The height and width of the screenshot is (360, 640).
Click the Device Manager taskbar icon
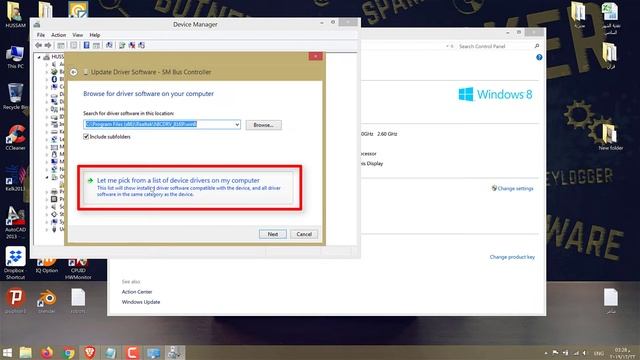175,353
